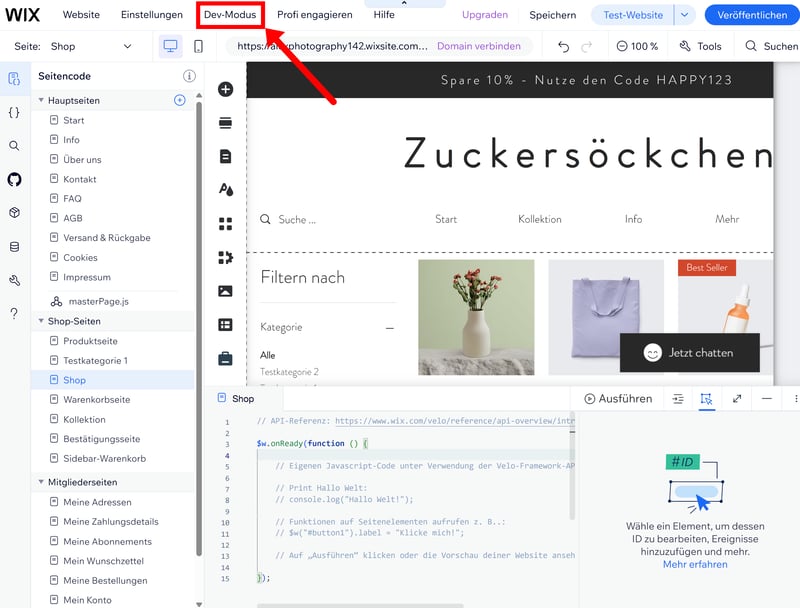800x608 pixels.
Task: Open the Dev-Modus menu
Action: pyautogui.click(x=230, y=15)
